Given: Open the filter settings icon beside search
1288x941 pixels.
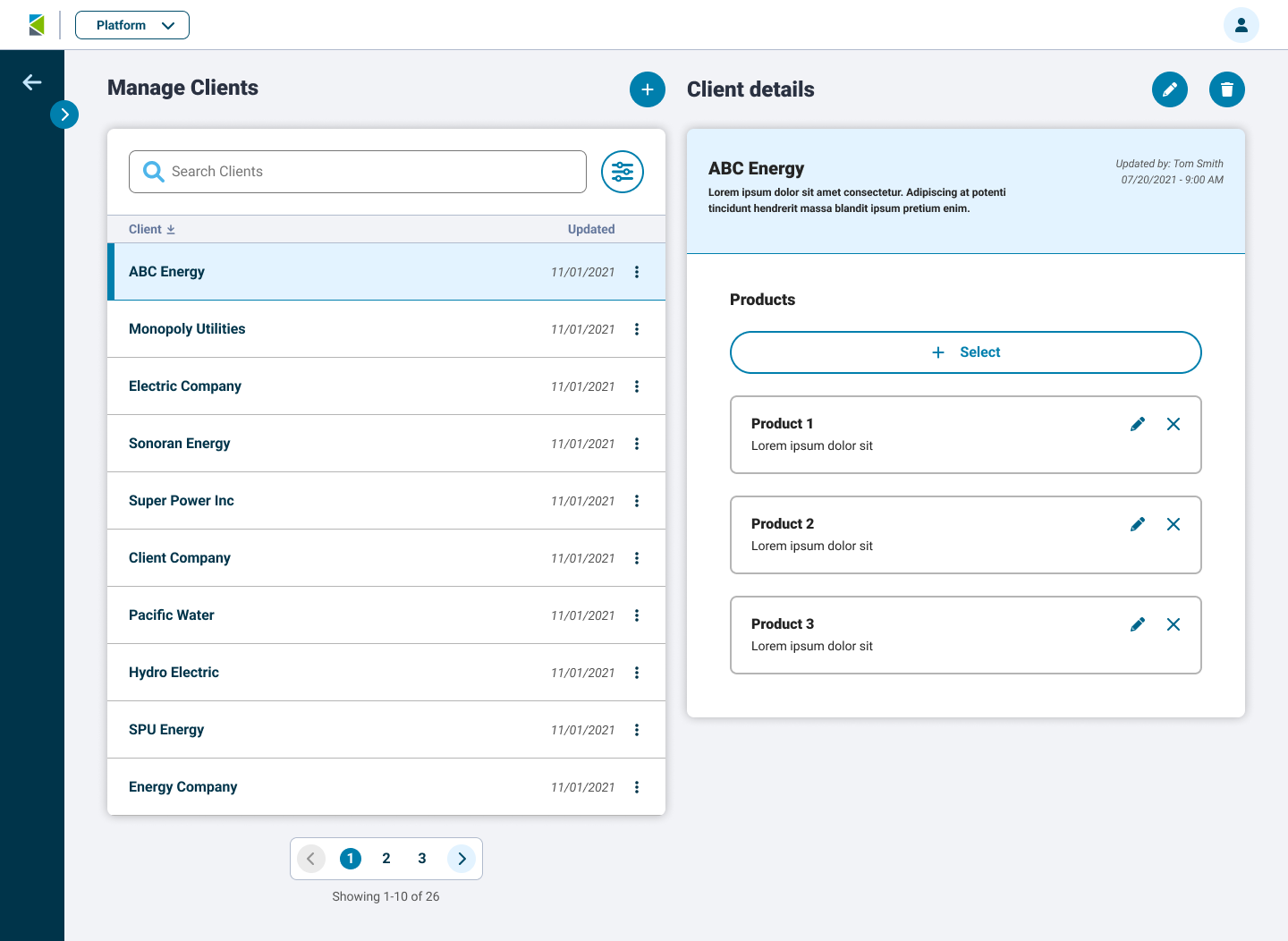Looking at the screenshot, I should point(622,172).
